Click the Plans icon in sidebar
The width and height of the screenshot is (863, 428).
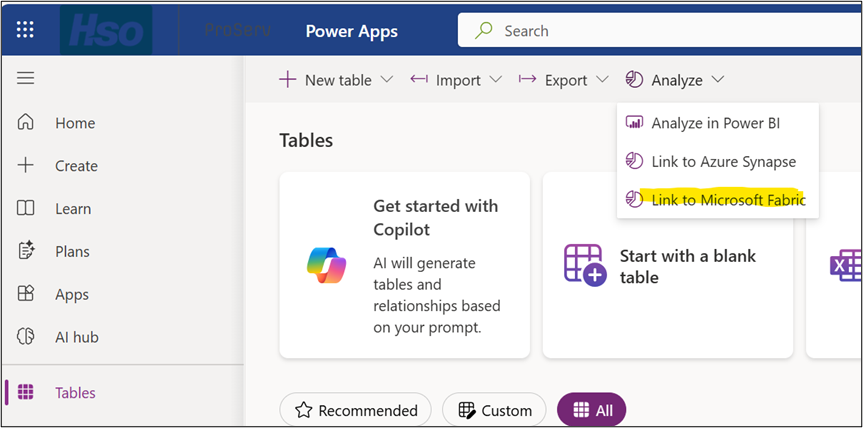[26, 252]
